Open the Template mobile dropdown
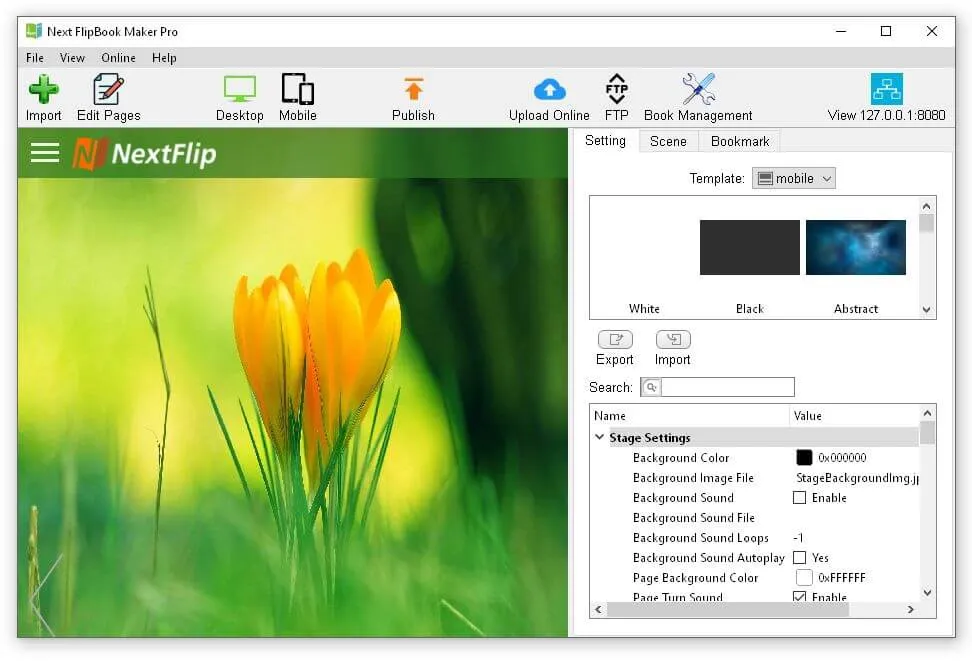 click(794, 179)
